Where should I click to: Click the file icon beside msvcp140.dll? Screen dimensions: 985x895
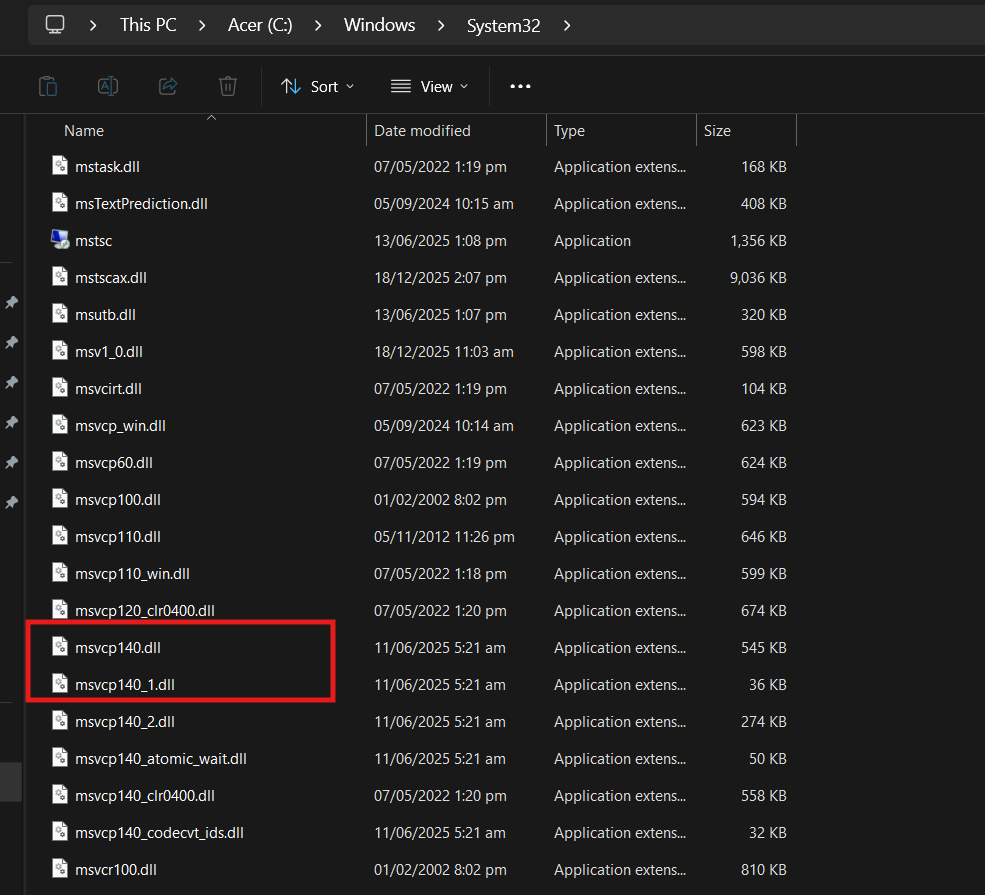(62, 647)
